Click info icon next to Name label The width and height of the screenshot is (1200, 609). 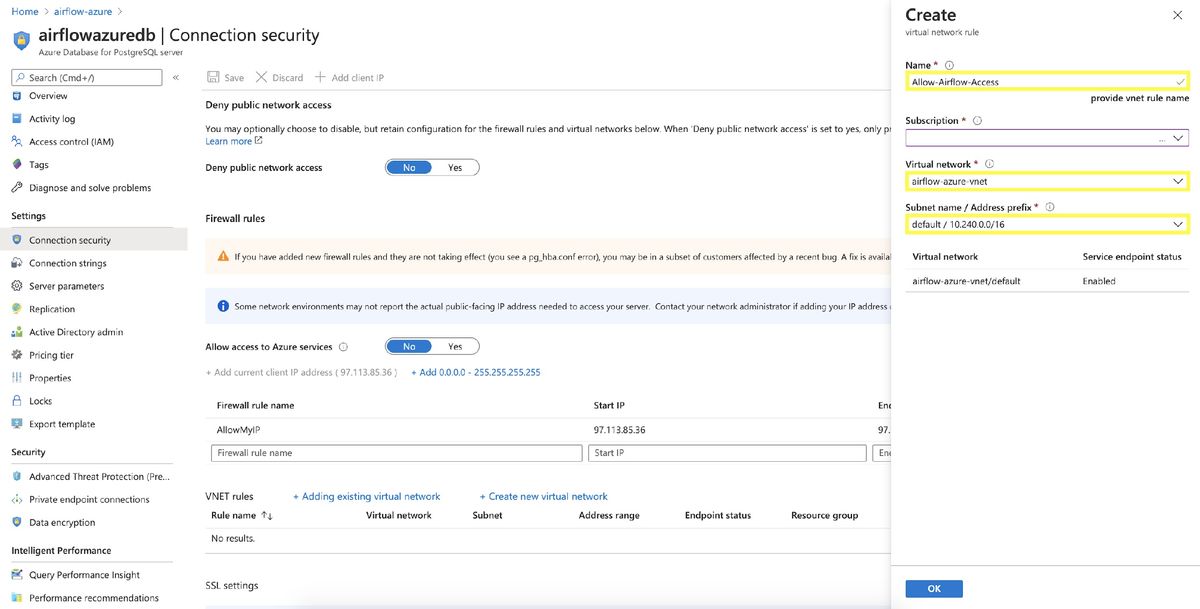[949, 65]
